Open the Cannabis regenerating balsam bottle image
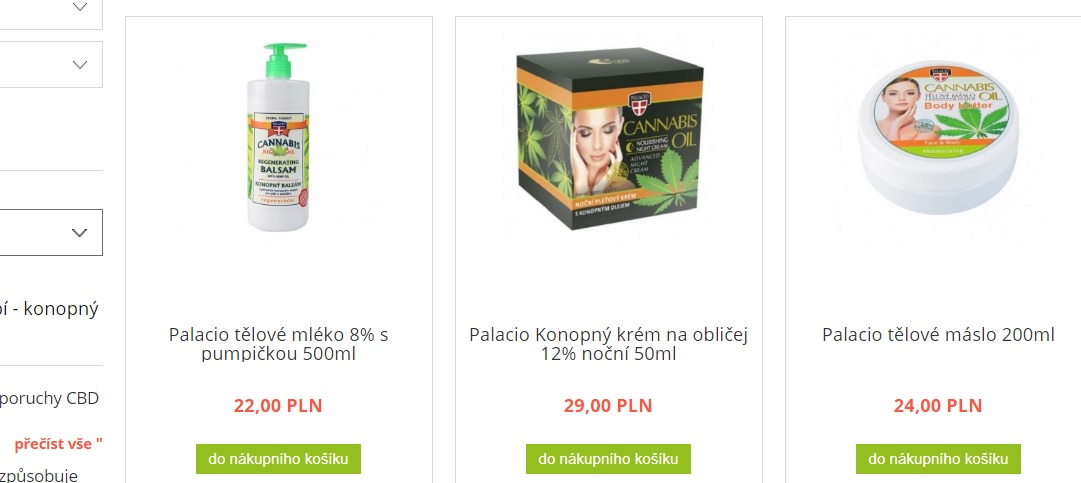The height and width of the screenshot is (483, 1081). pyautogui.click(x=279, y=138)
